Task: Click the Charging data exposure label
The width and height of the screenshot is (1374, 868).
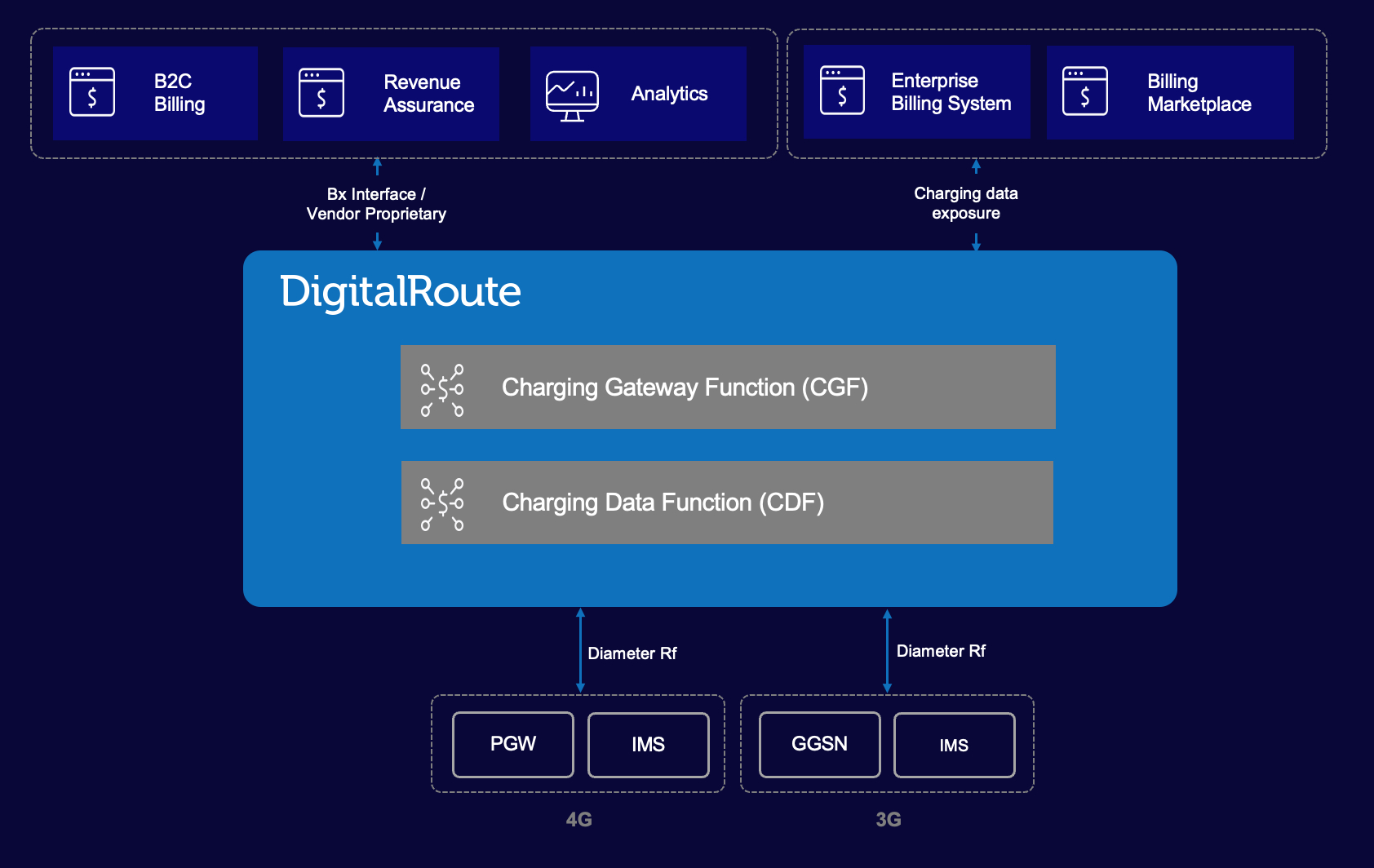Action: (966, 203)
